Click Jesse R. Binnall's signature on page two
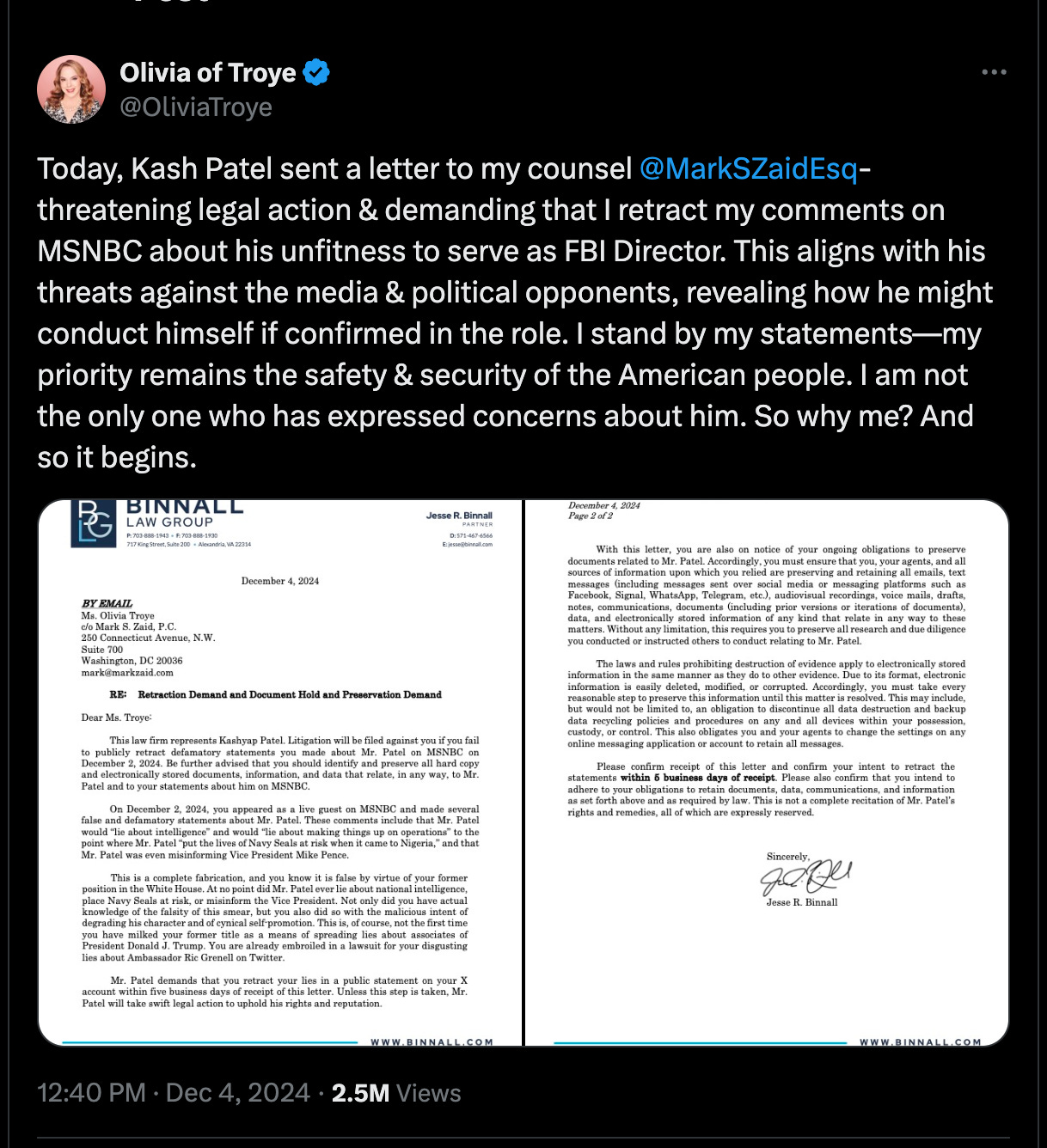The image size is (1047, 1148). 805,876
